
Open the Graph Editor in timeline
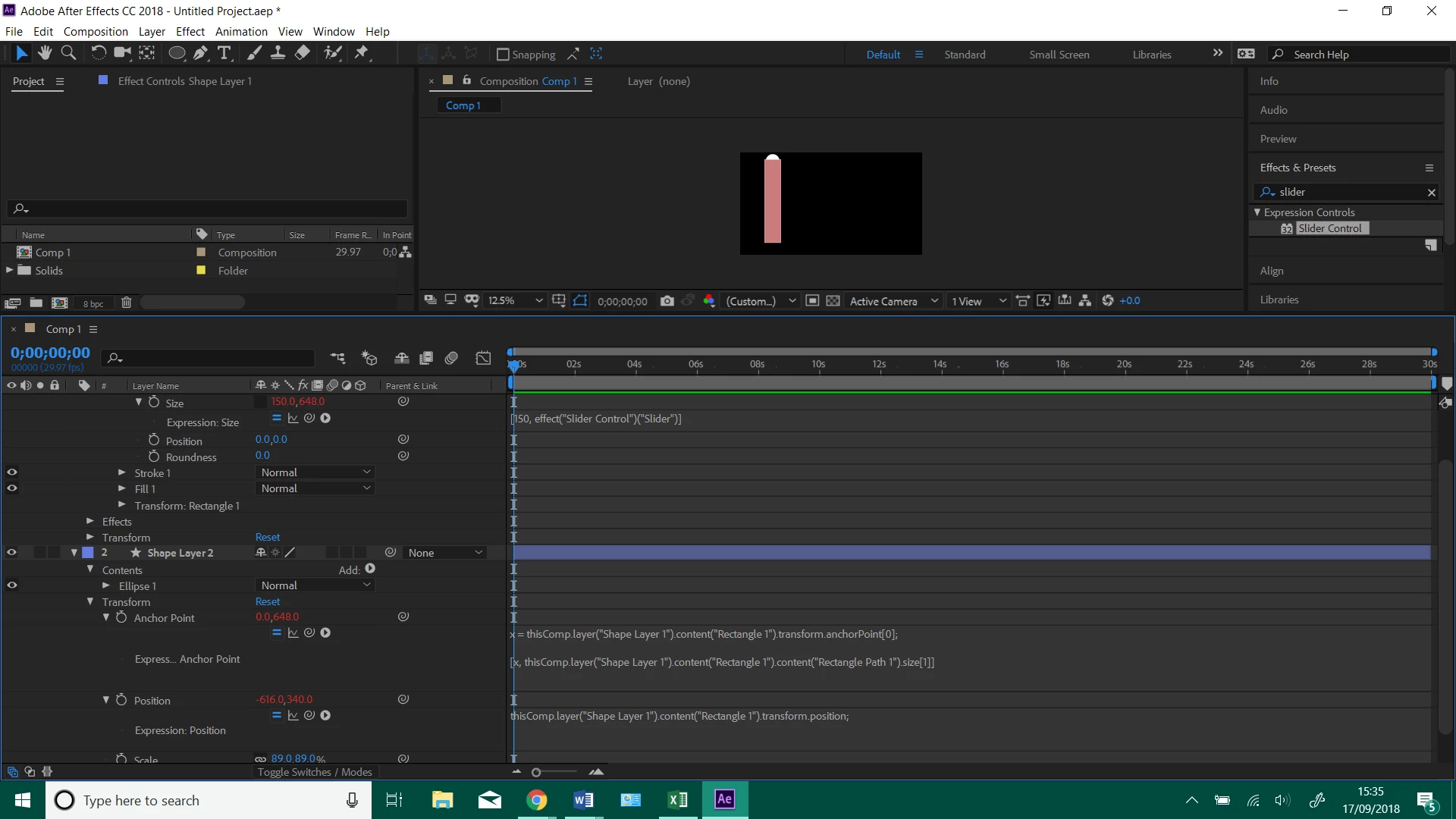tap(483, 358)
